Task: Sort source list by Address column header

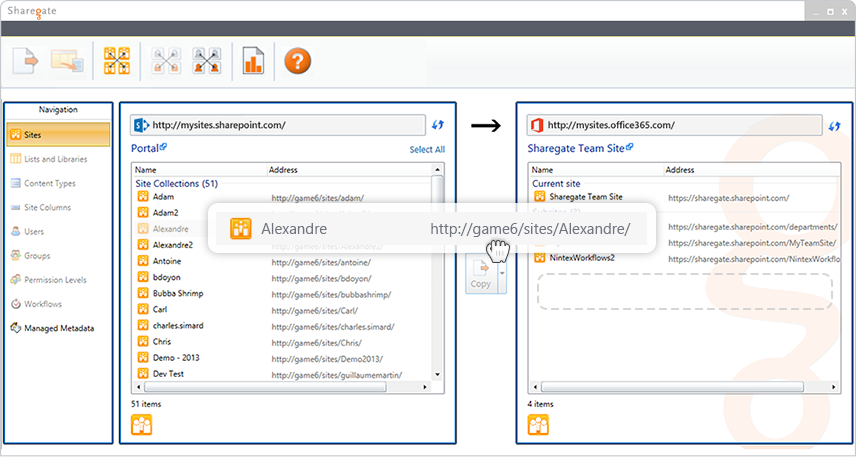Action: click(349, 170)
